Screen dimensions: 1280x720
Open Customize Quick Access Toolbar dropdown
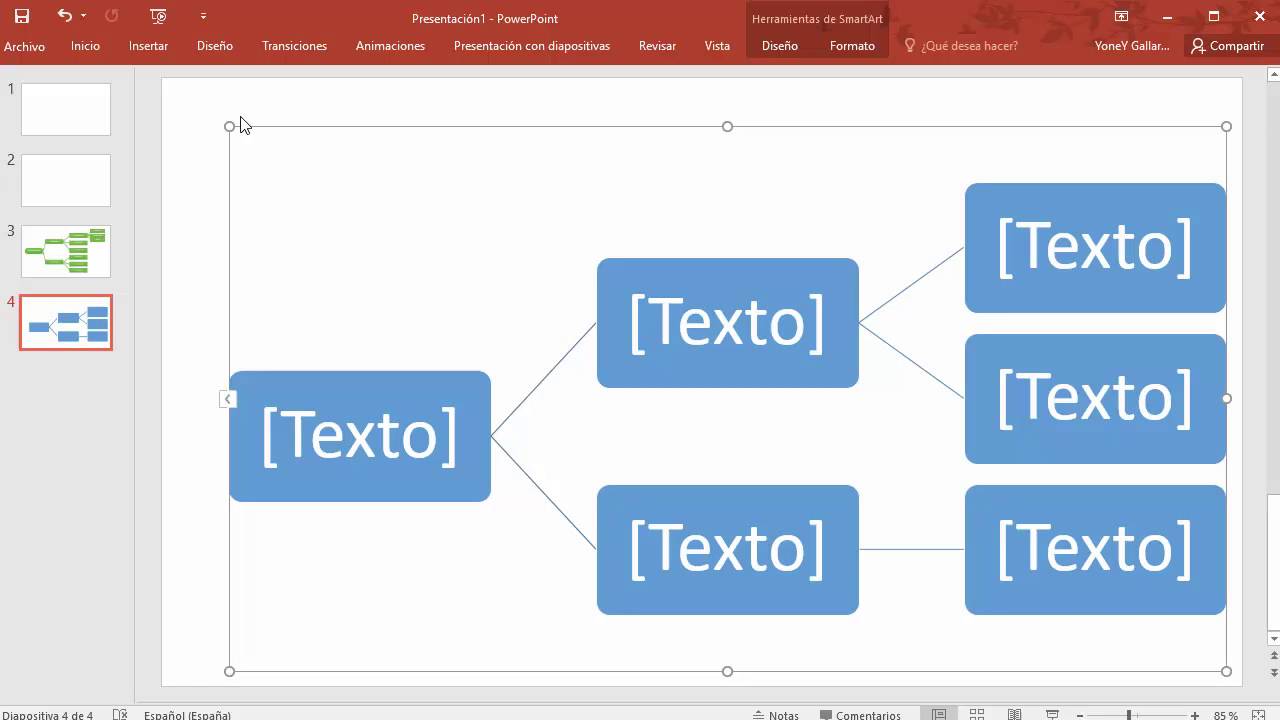tap(203, 16)
